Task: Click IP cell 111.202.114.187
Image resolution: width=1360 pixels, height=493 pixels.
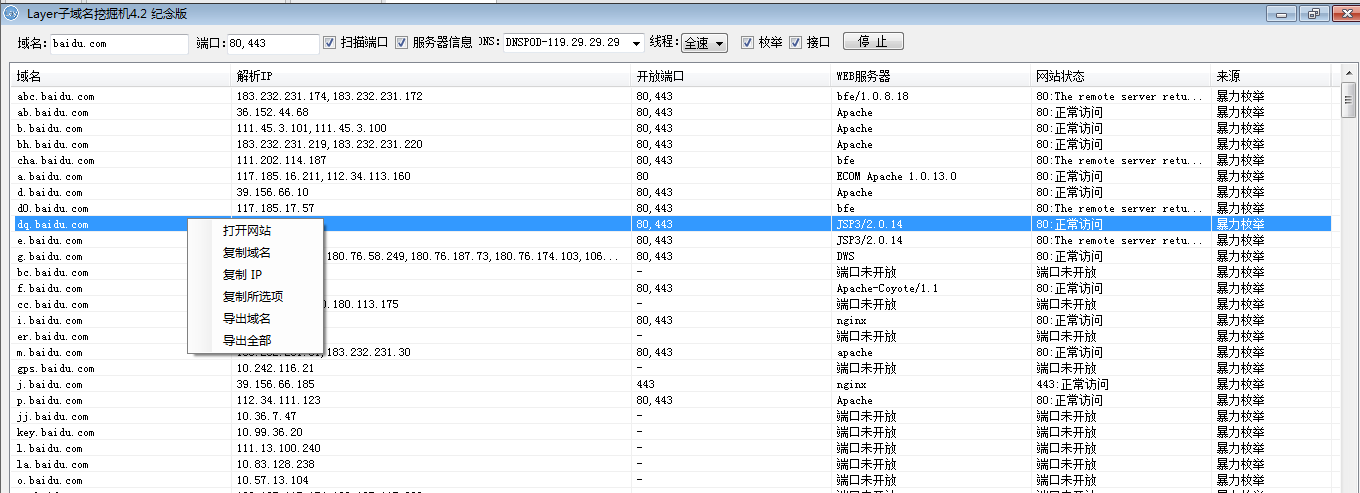Action: 281,160
